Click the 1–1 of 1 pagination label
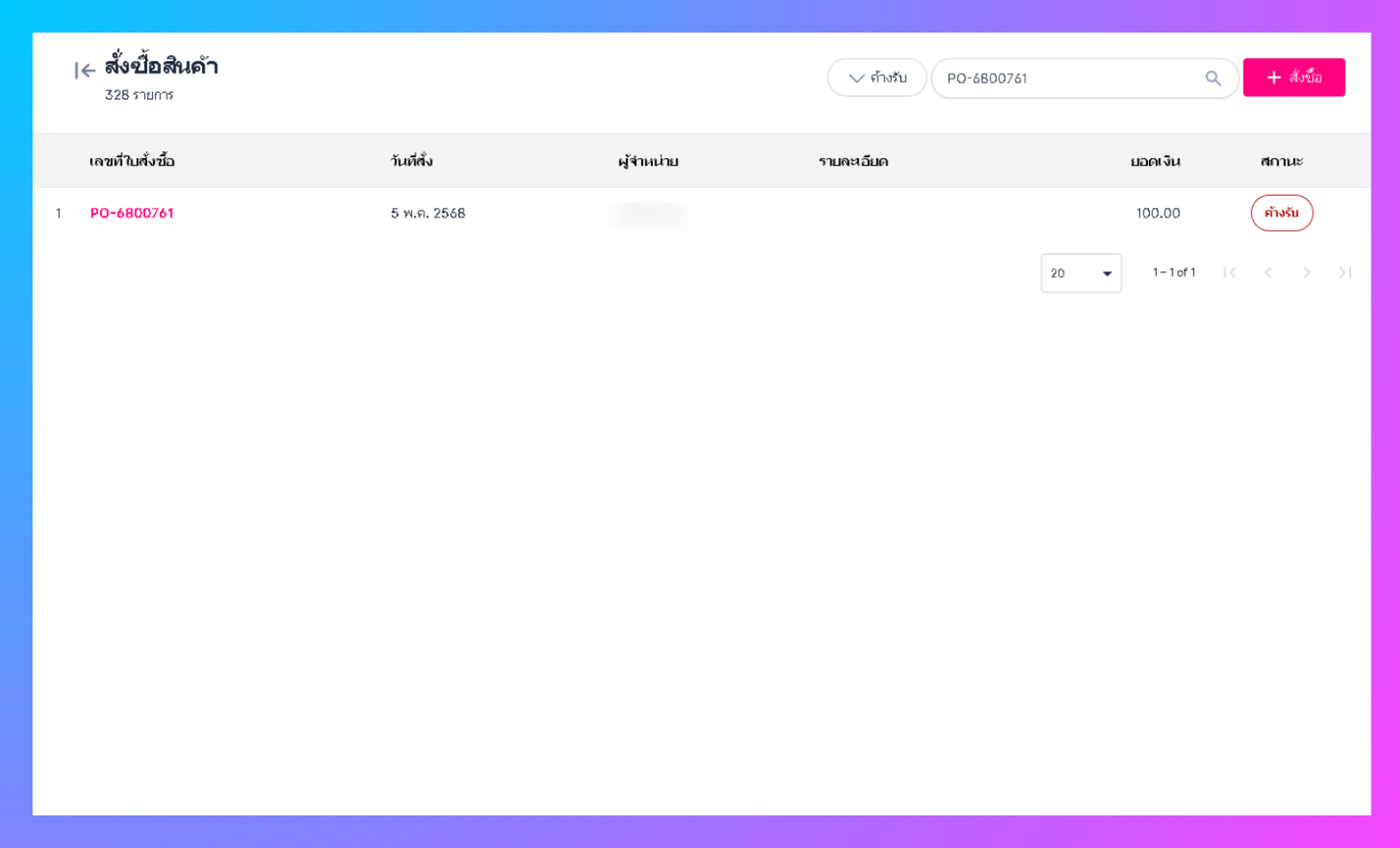This screenshot has height=848, width=1400. tap(1174, 272)
